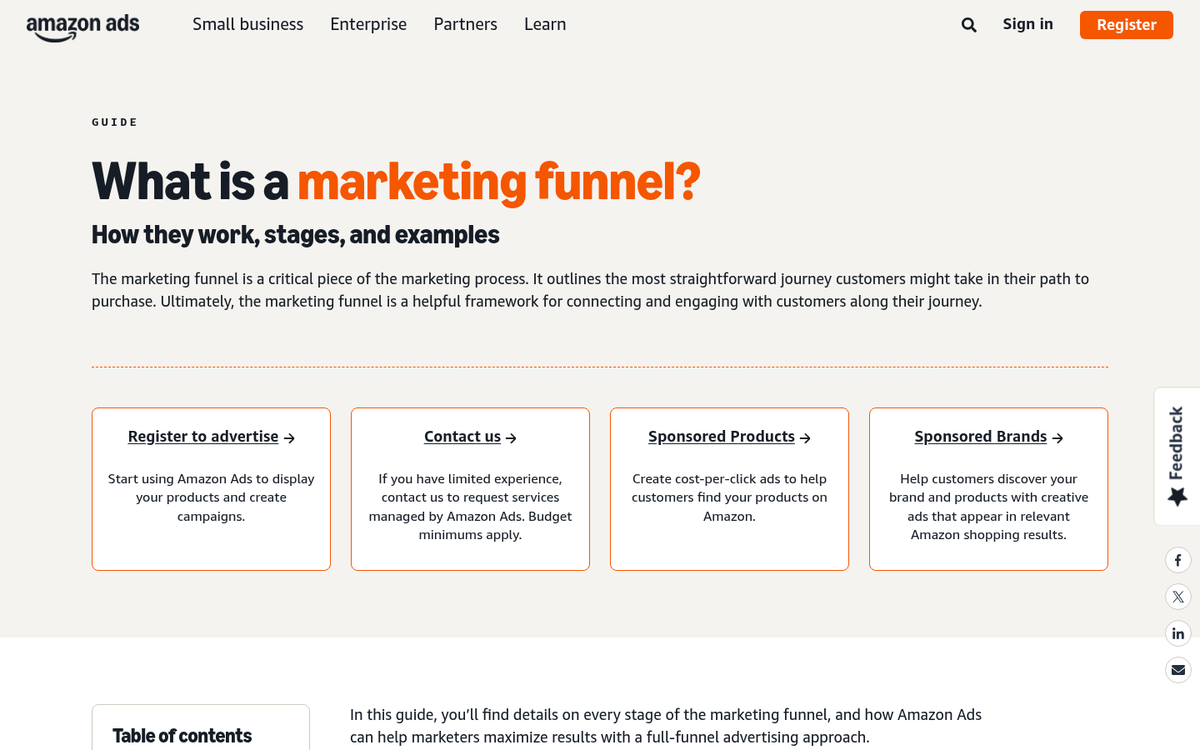The height and width of the screenshot is (750, 1200).
Task: Click the Amazon Ads logo
Action: click(x=82, y=27)
